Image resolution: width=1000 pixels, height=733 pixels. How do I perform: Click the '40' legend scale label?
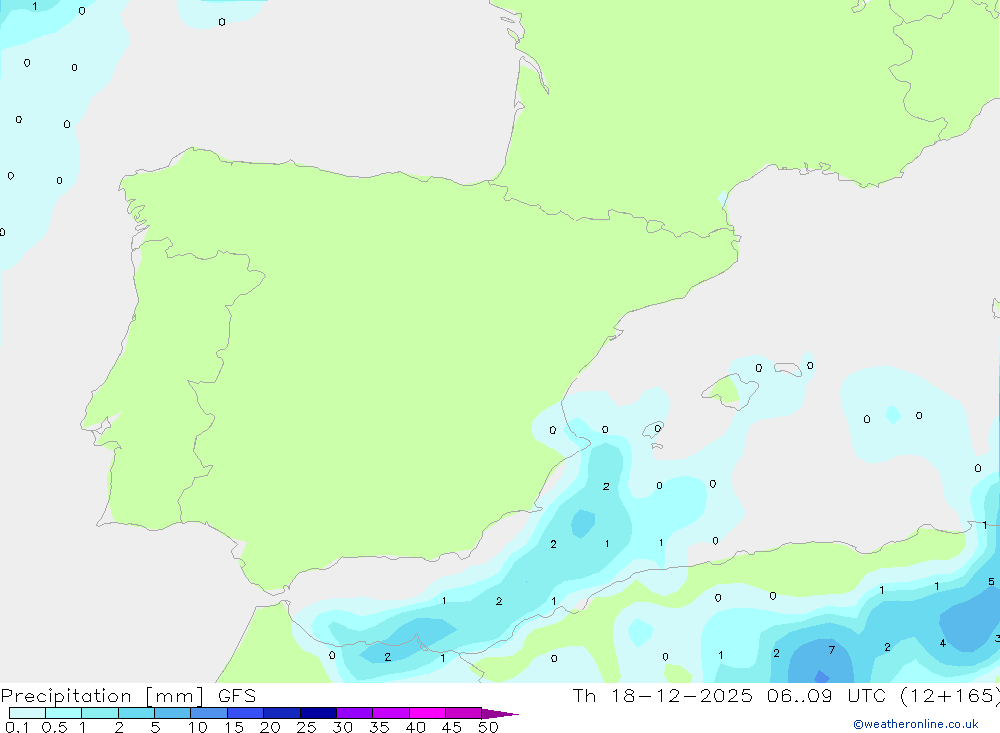[416, 727]
